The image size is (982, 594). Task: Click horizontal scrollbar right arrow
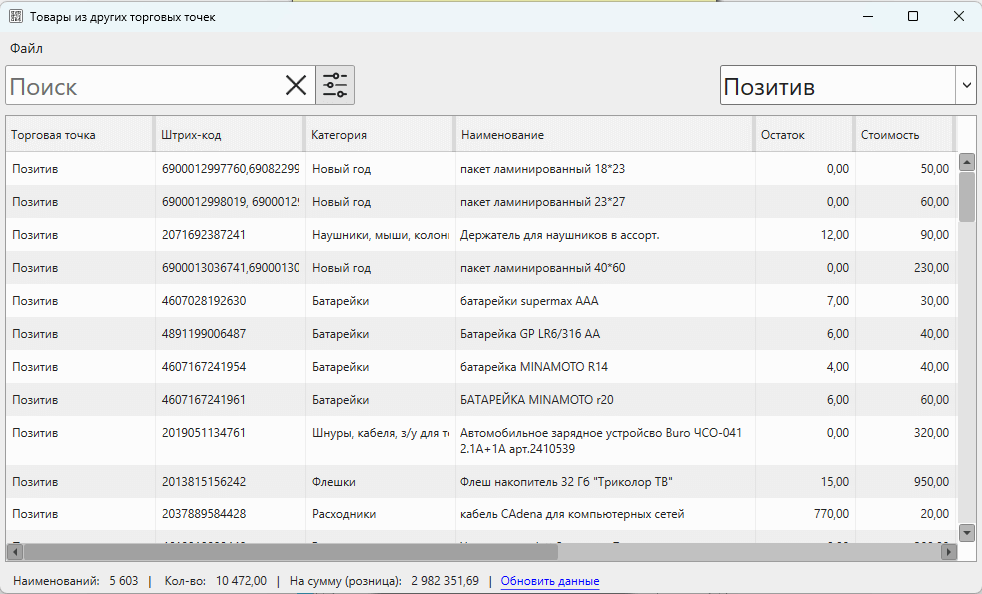pos(948,551)
